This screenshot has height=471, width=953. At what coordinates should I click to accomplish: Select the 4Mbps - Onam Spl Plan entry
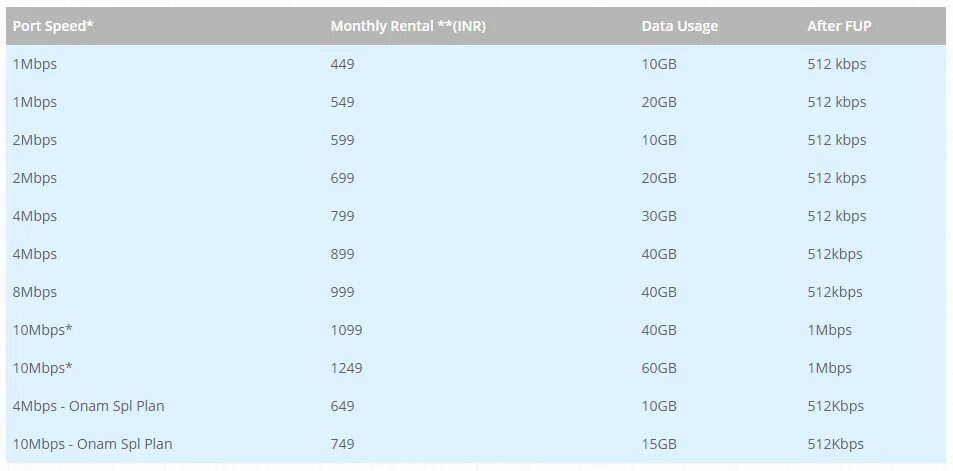click(x=88, y=406)
